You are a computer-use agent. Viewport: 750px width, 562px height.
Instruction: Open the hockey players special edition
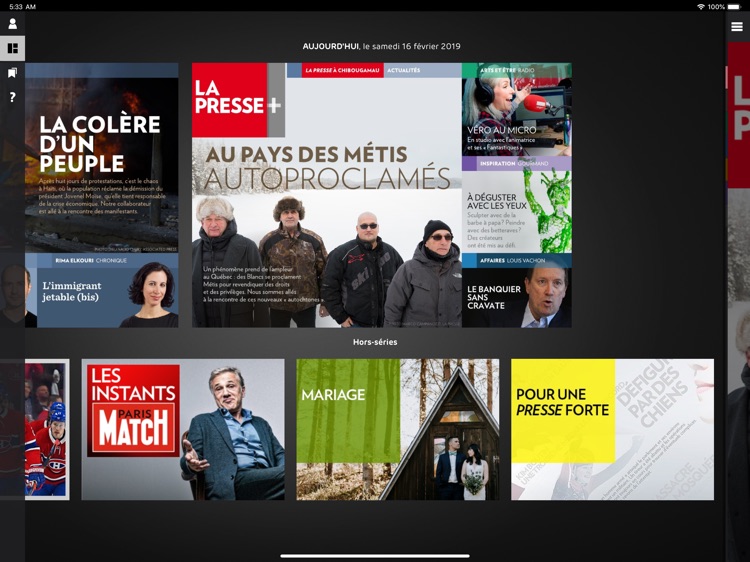[x=47, y=430]
